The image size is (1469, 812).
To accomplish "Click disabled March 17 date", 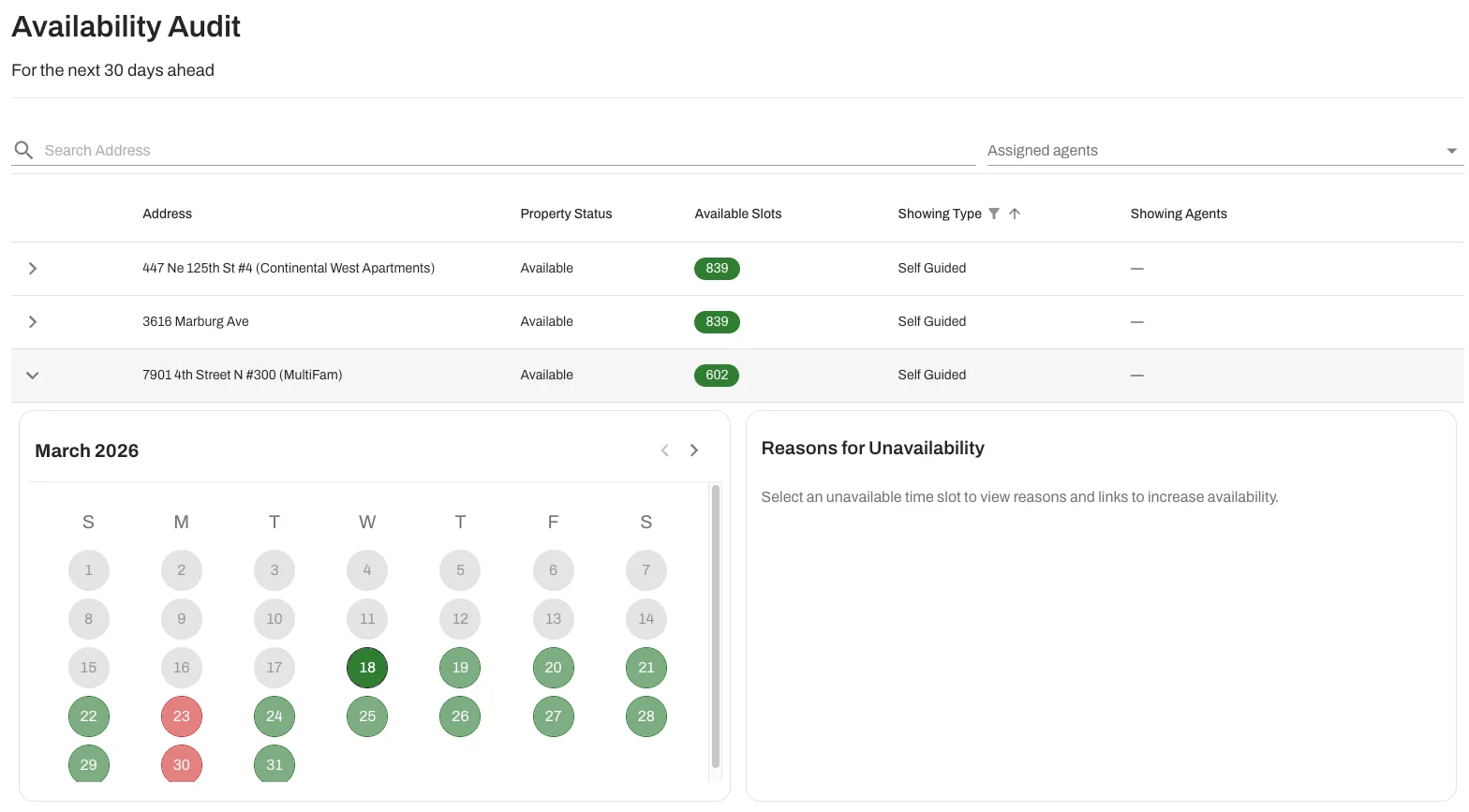I will pyautogui.click(x=275, y=668).
